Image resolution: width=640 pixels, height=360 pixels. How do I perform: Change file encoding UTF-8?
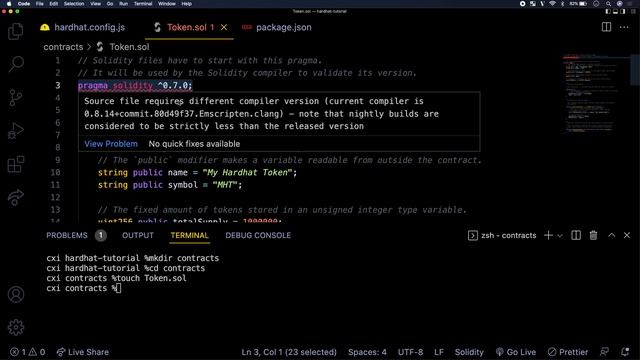tap(410, 352)
